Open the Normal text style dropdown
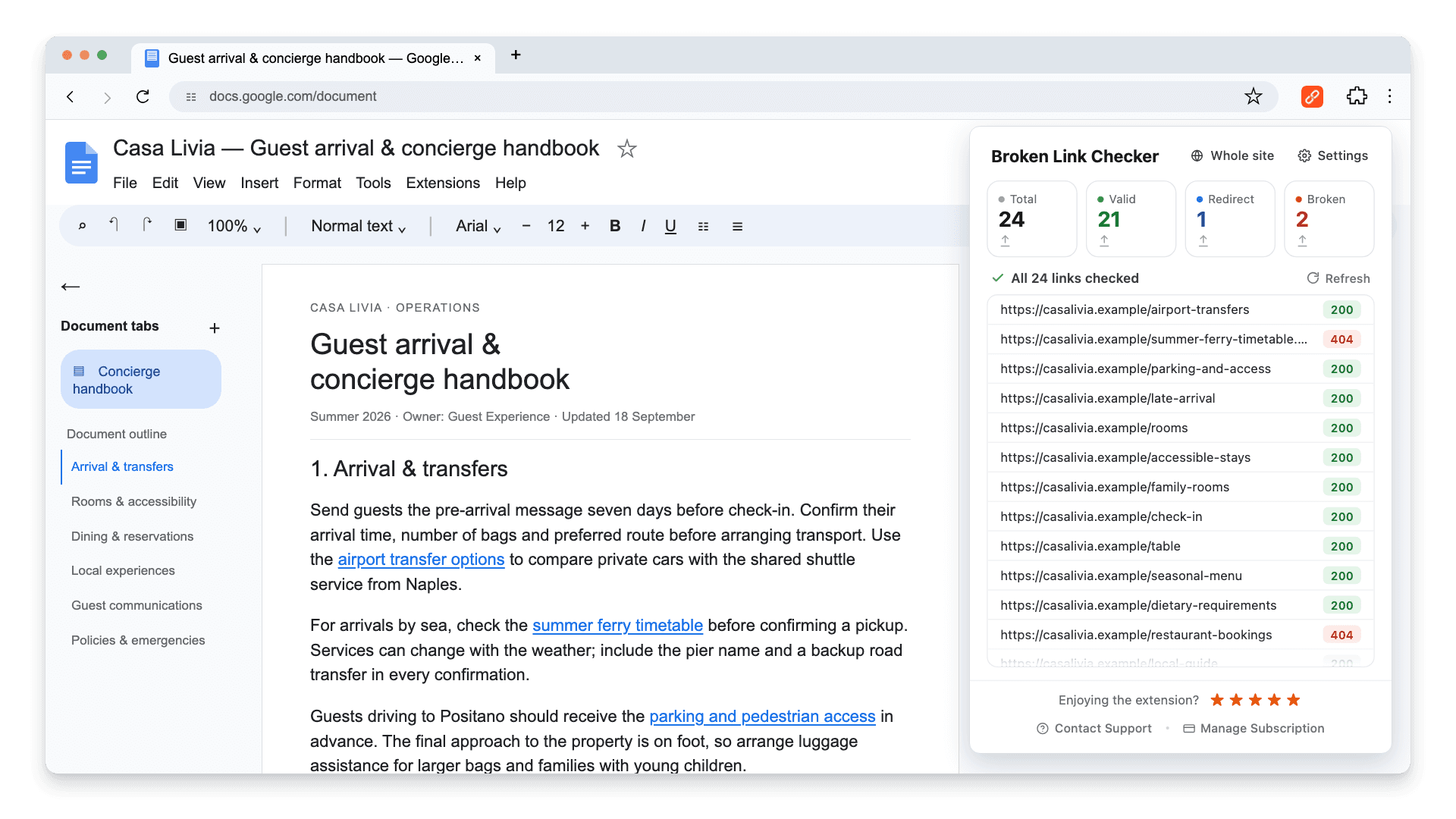Viewport: 1456px width, 819px height. click(x=359, y=226)
